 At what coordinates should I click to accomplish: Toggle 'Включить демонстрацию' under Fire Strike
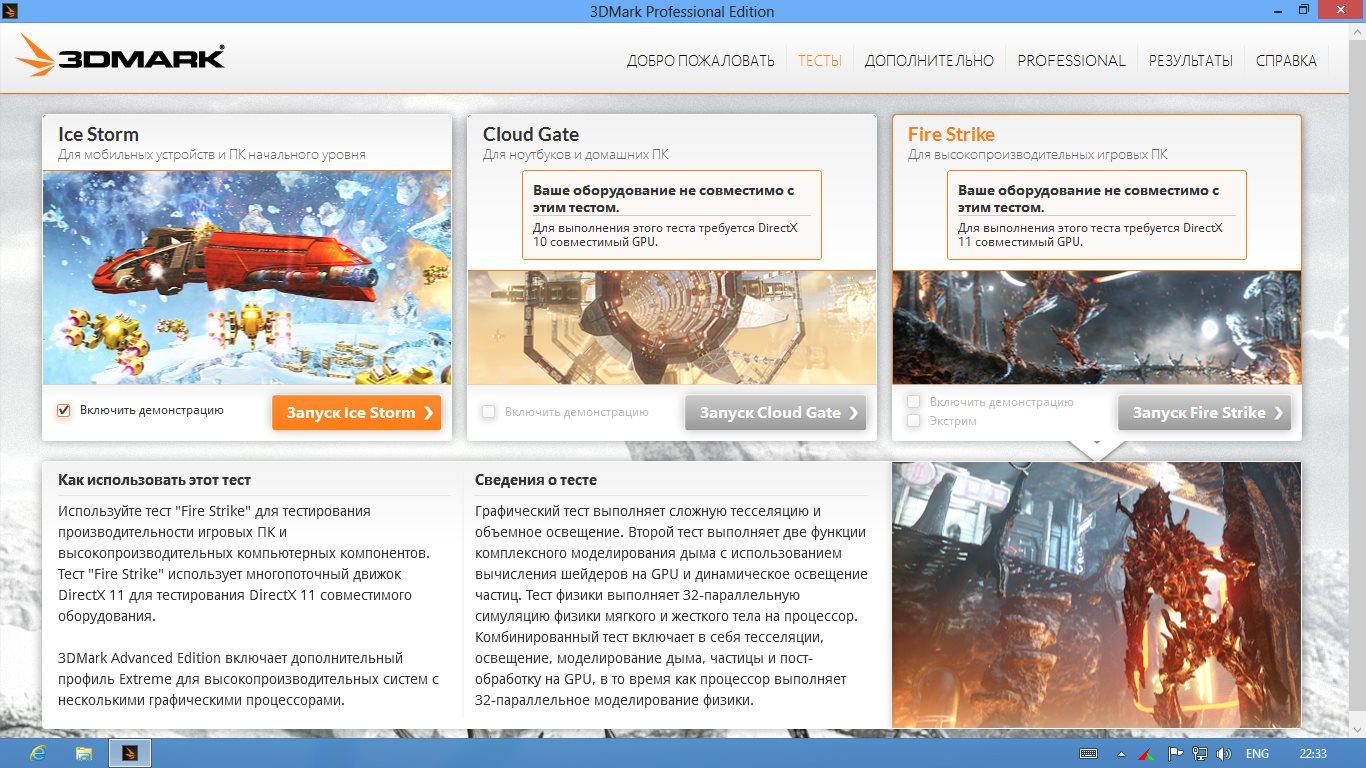(x=913, y=402)
